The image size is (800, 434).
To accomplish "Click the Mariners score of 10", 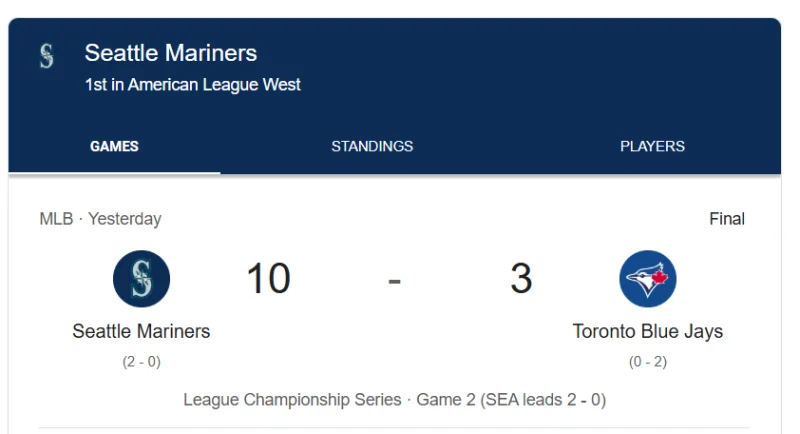I will (x=268, y=278).
